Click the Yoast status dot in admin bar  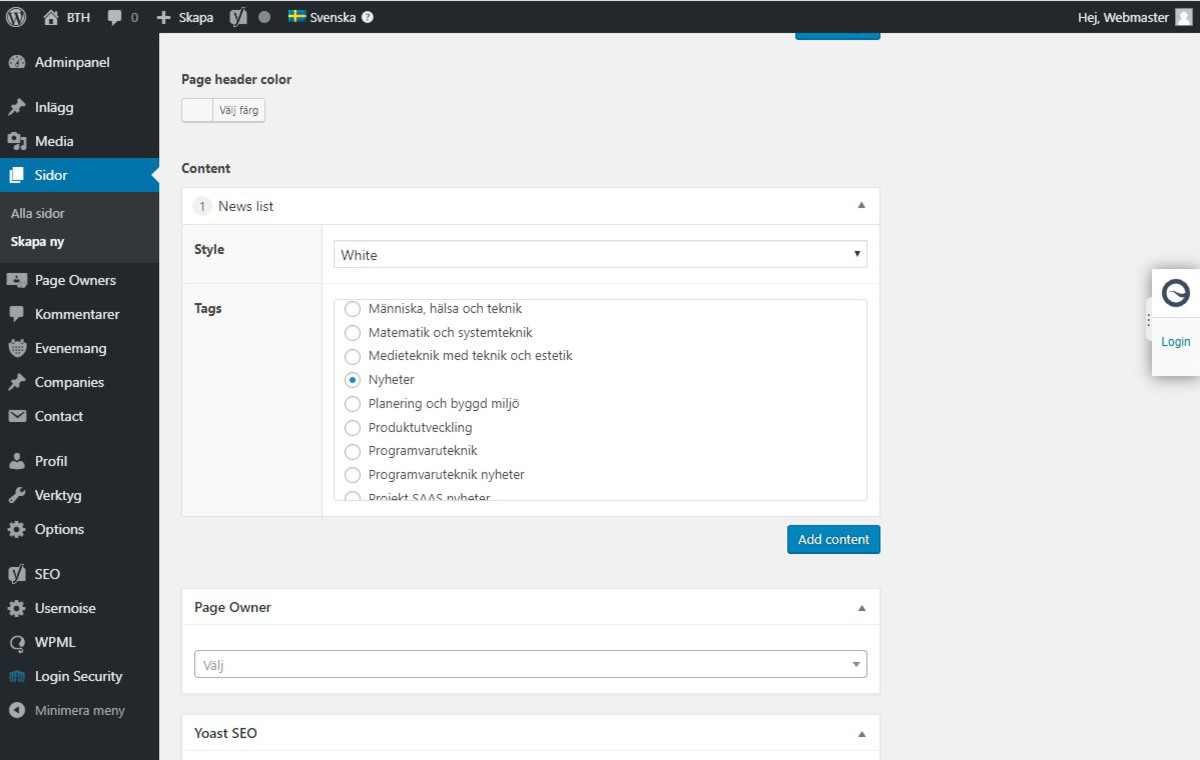tap(264, 17)
